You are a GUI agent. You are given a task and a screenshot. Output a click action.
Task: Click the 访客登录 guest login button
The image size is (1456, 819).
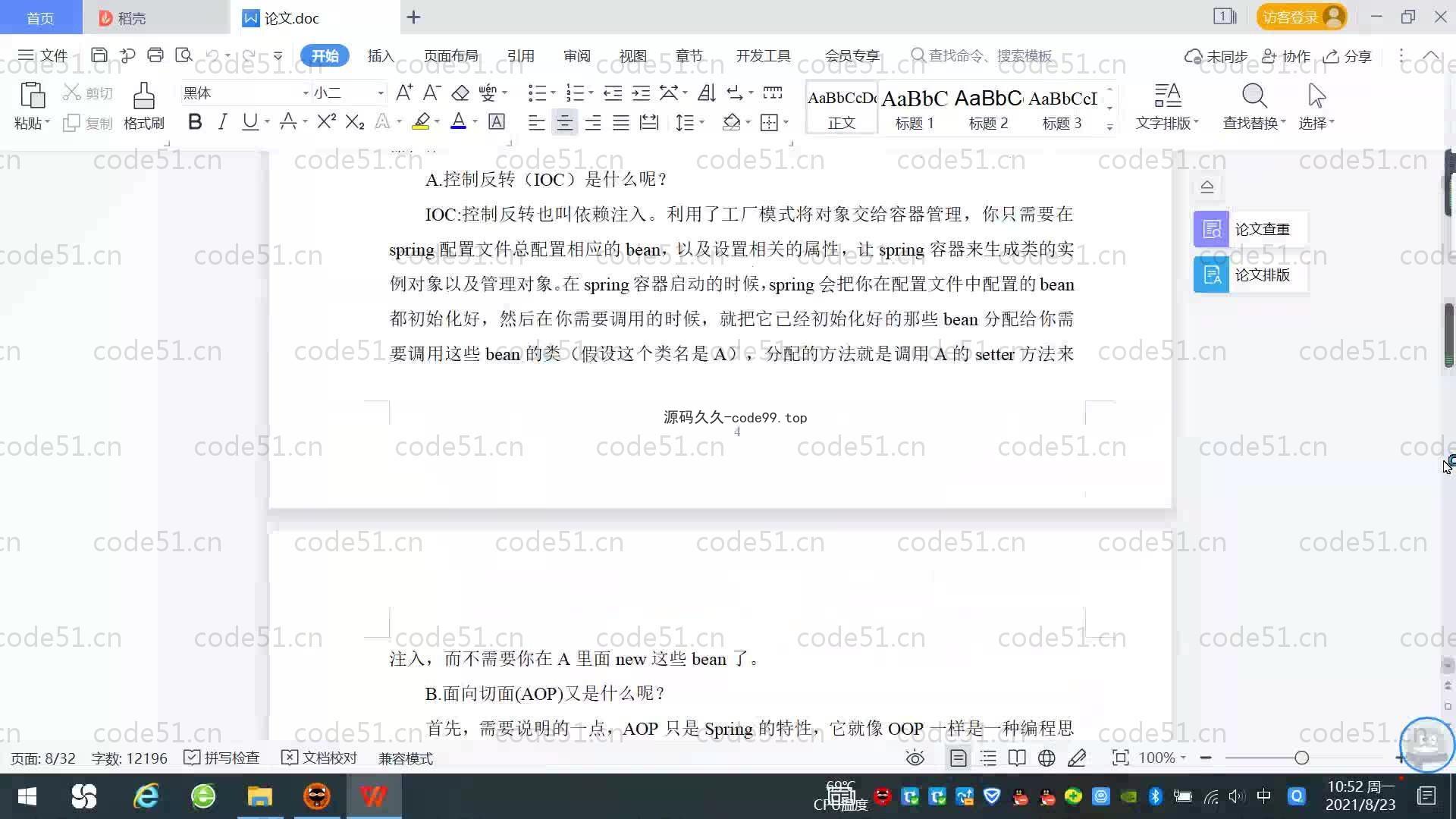click(x=1301, y=17)
